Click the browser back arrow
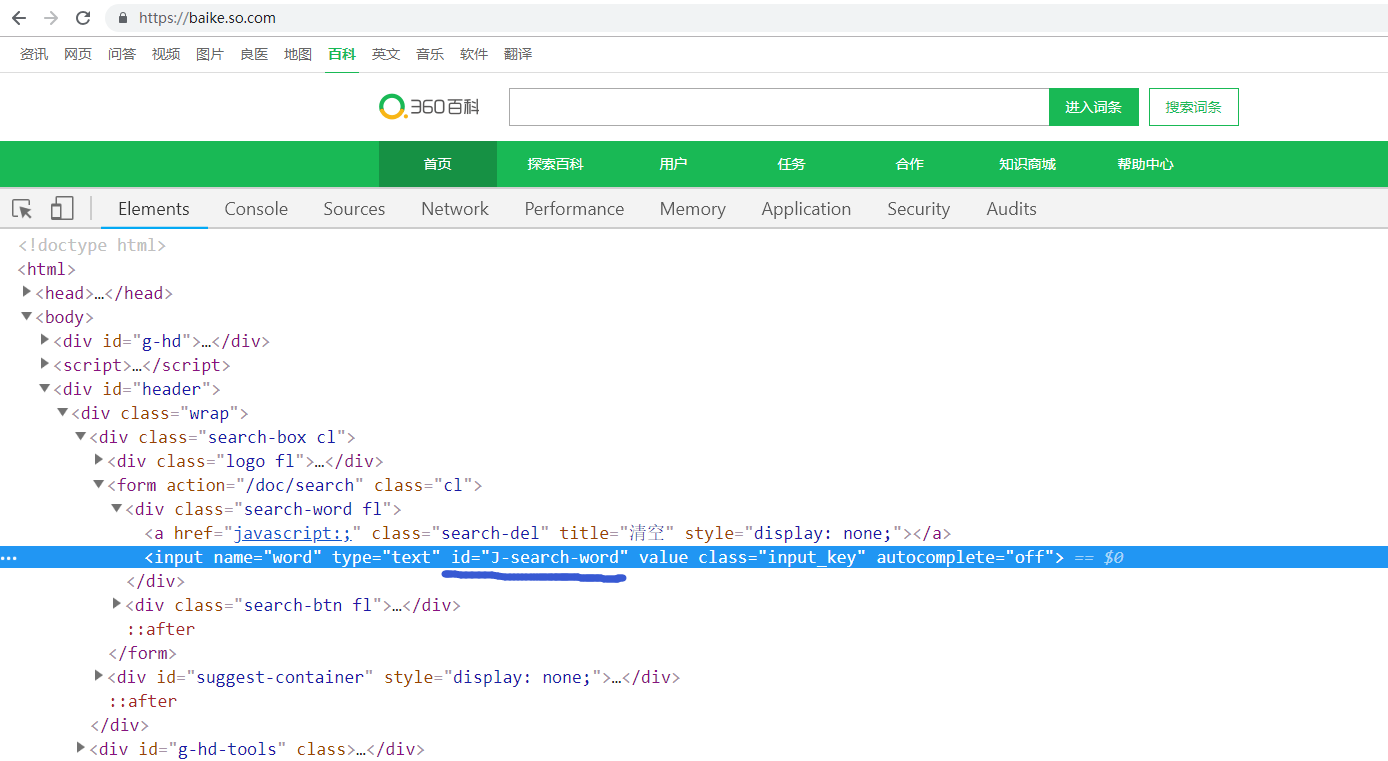The width and height of the screenshot is (1388, 761). (19, 18)
